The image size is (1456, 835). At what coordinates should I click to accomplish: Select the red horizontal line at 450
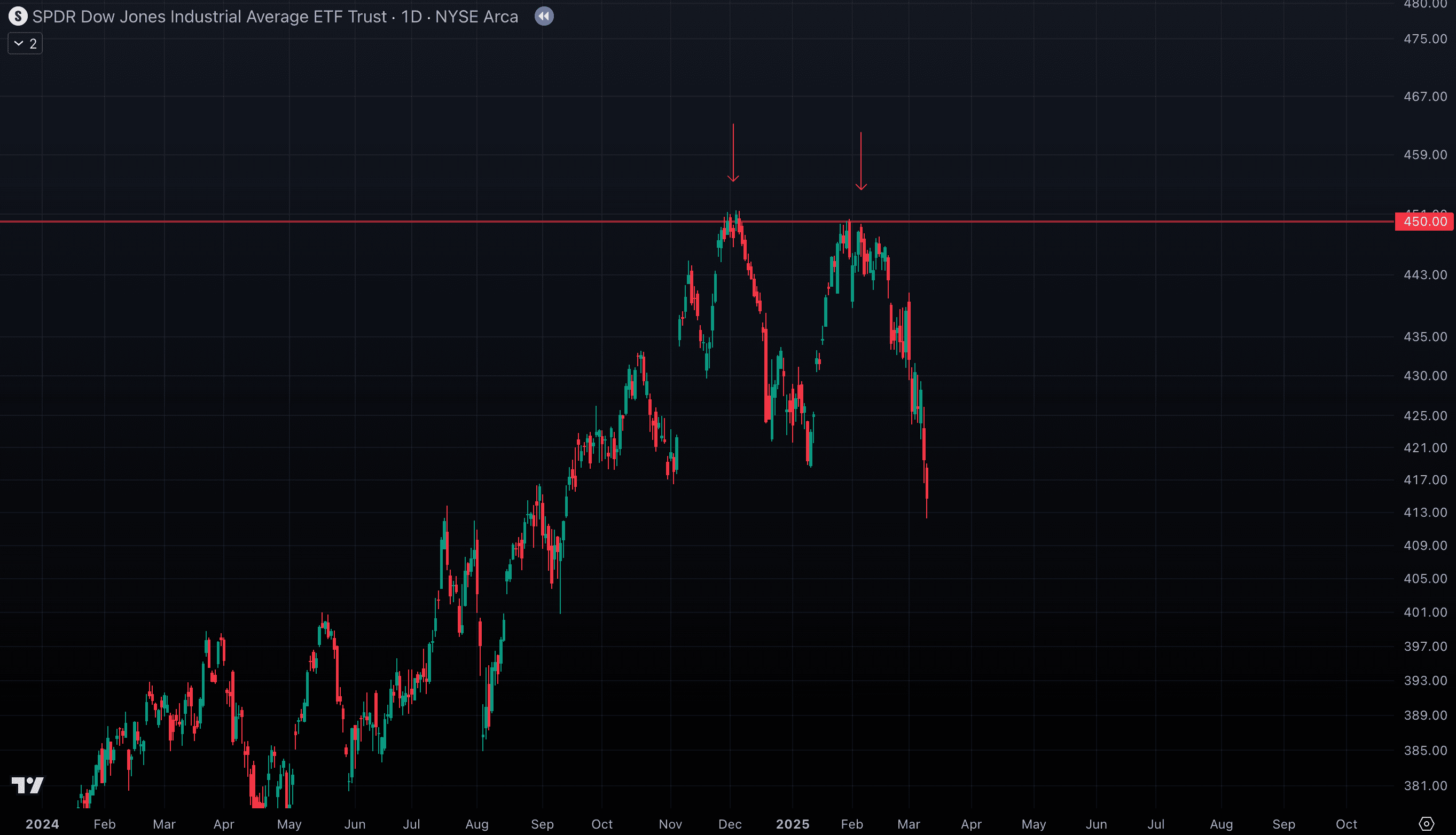pos(402,222)
